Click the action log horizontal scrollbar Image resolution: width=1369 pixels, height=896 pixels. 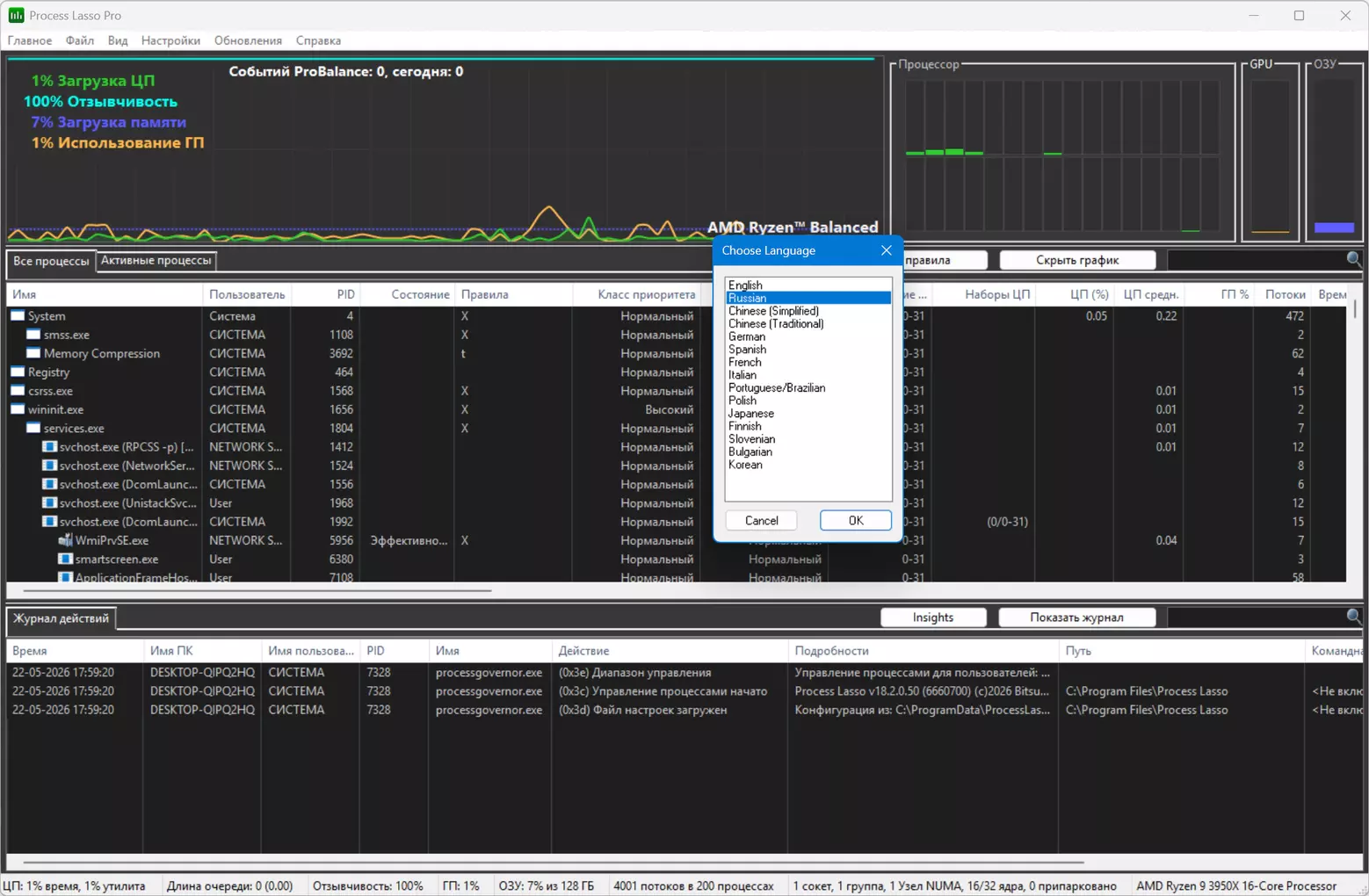tap(554, 862)
